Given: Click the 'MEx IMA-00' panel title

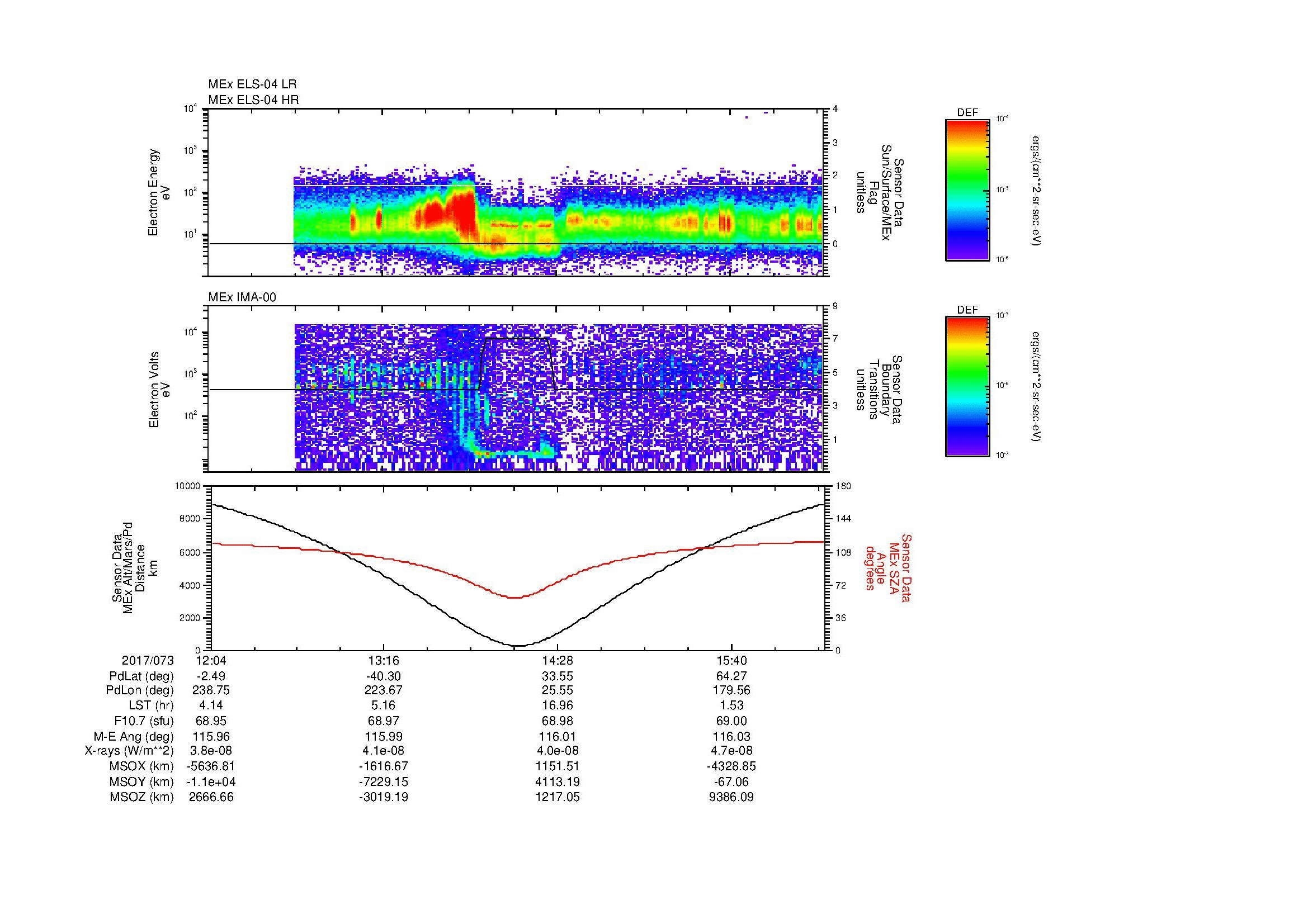Looking at the screenshot, I should tap(242, 297).
